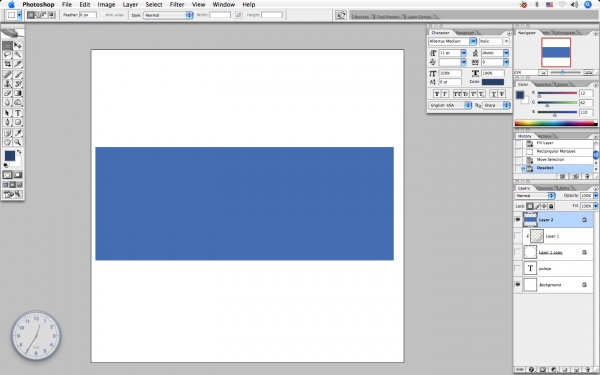The width and height of the screenshot is (600, 375).
Task: Select the Dodge tool
Action: (x=18, y=102)
